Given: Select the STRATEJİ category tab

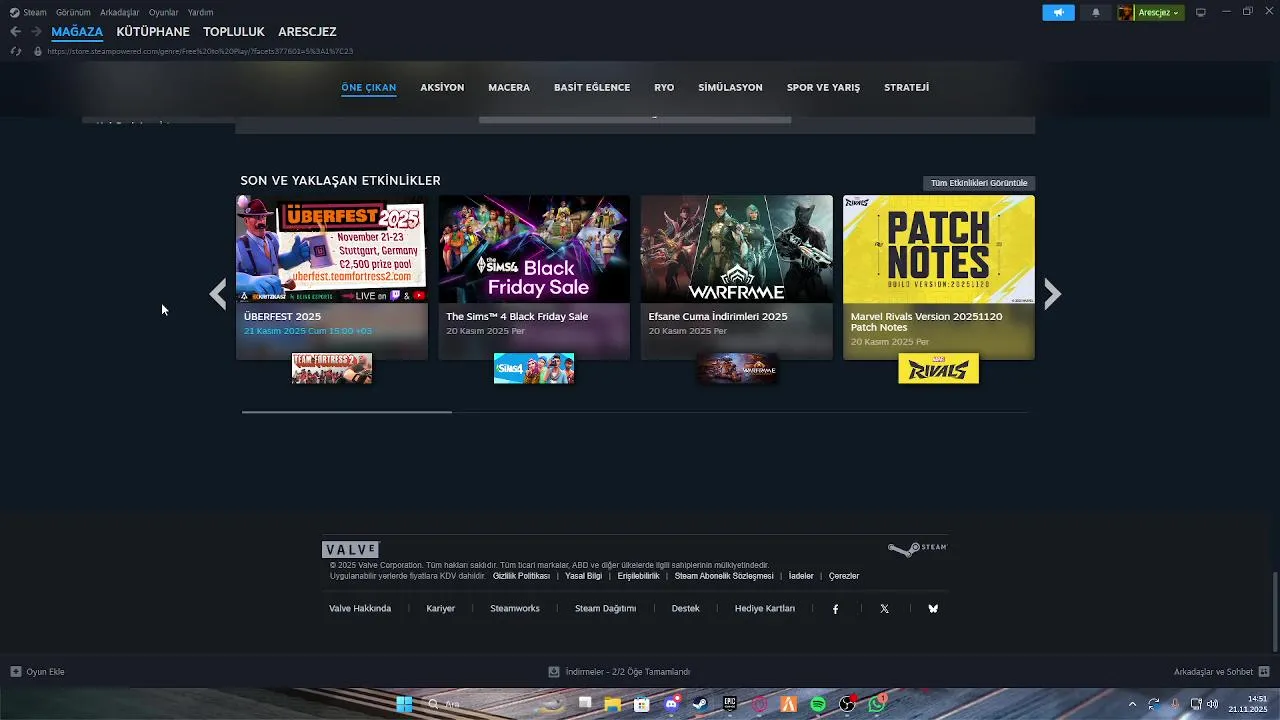Looking at the screenshot, I should 906,87.
